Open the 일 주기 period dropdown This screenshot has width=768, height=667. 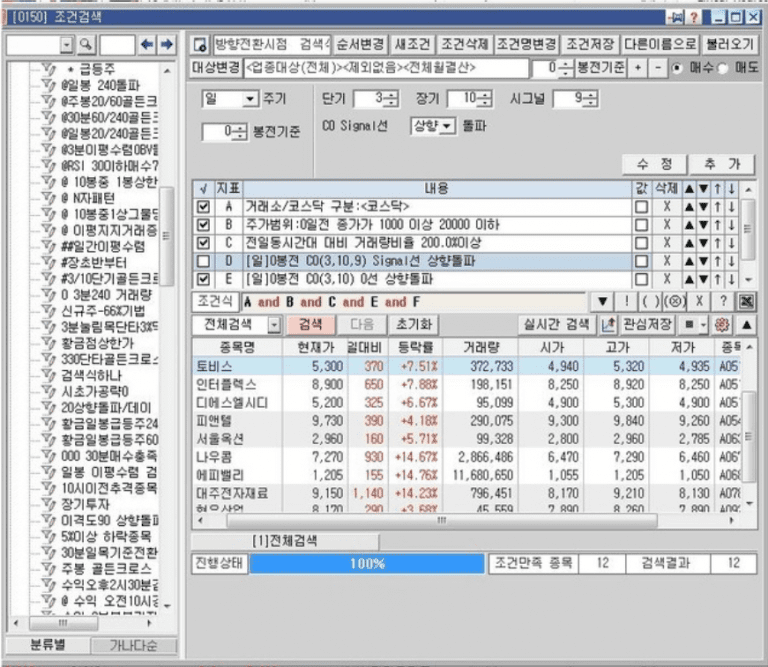pyautogui.click(x=249, y=99)
